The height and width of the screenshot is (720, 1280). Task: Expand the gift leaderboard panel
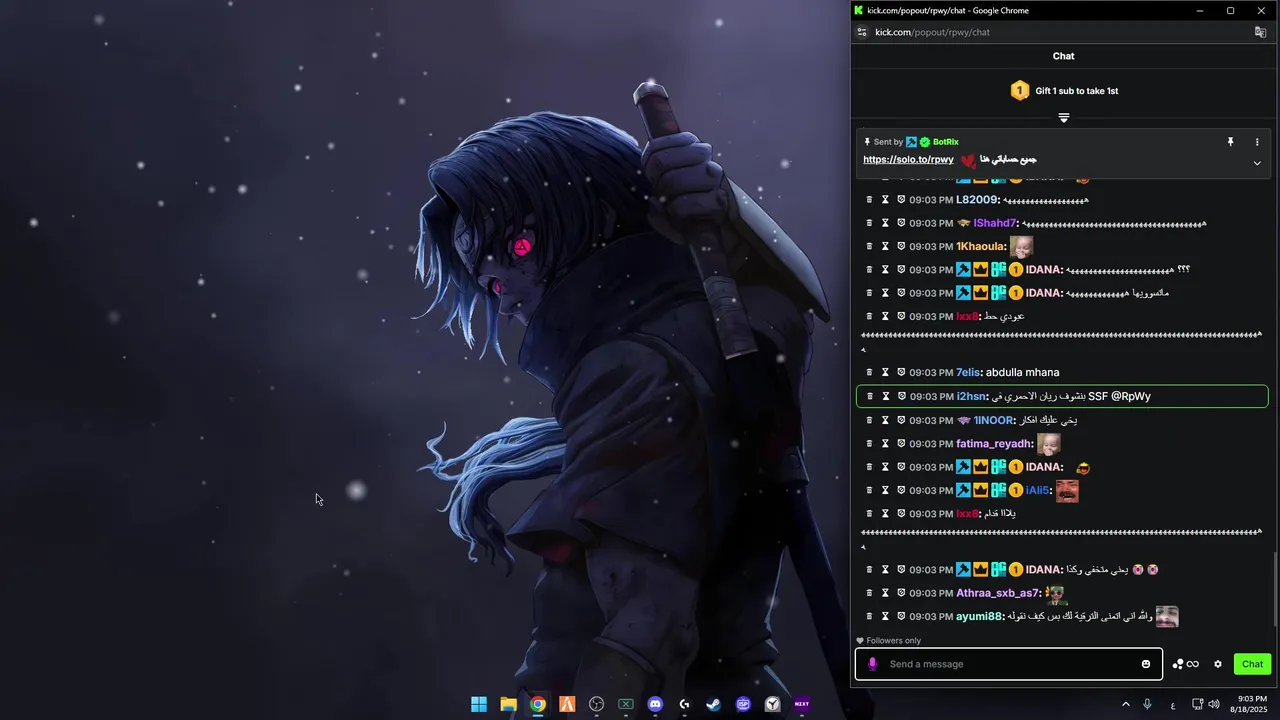(x=1064, y=118)
